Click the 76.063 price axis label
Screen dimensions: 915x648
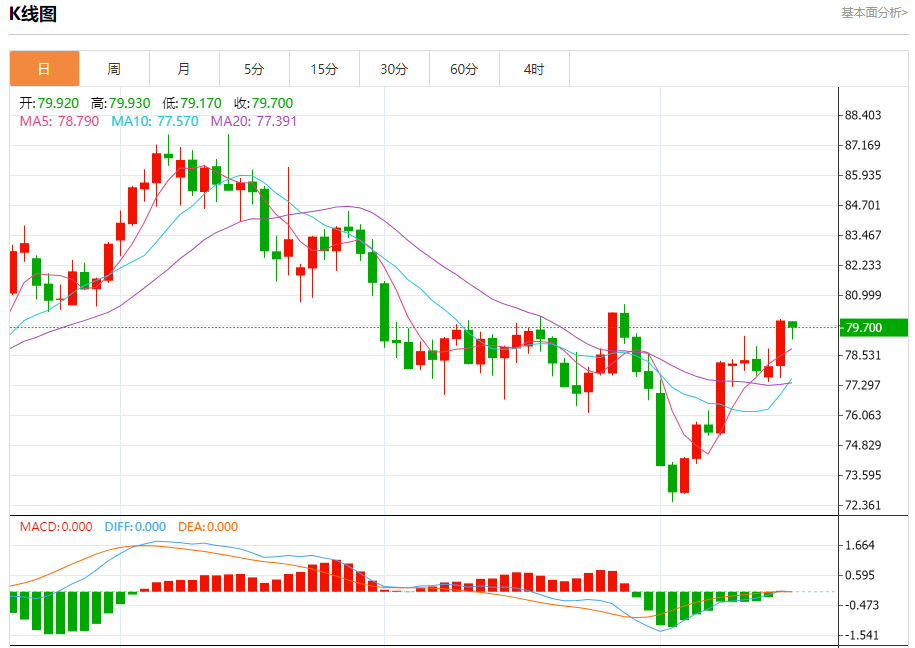863,416
